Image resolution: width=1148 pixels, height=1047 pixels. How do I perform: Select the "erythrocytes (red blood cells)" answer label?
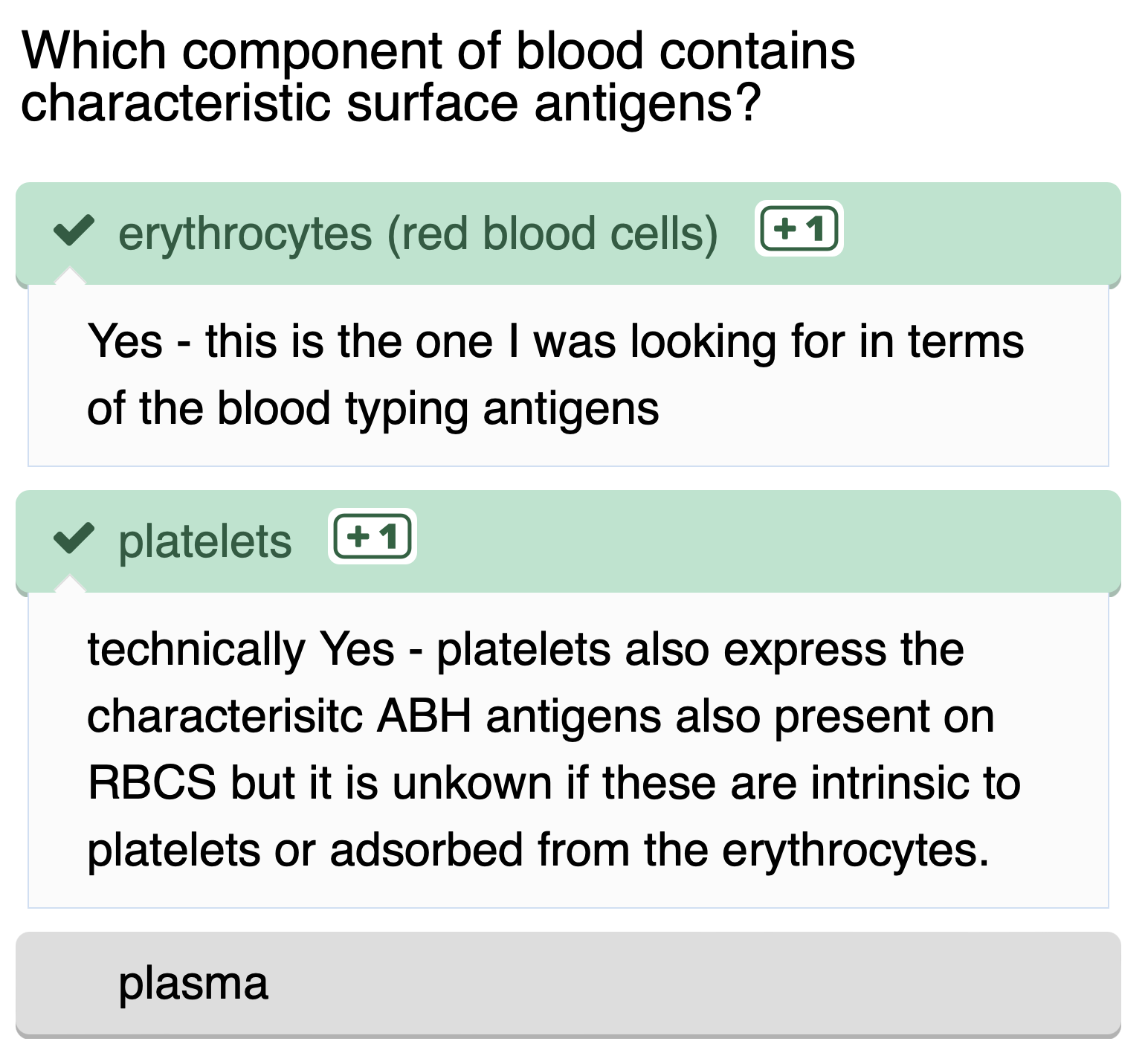point(418,233)
